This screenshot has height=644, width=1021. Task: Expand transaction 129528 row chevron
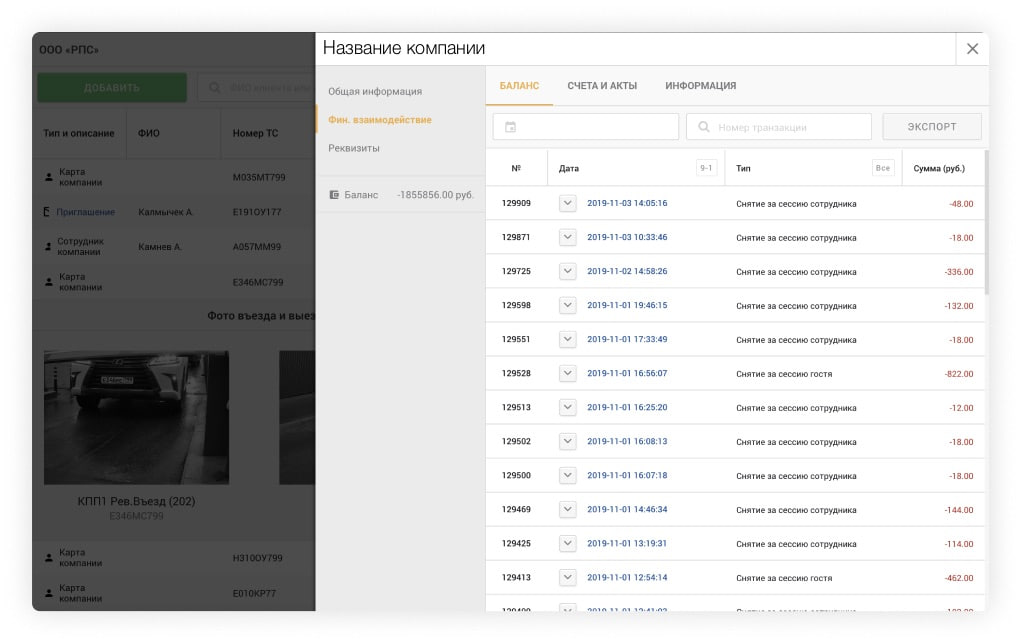[567, 374]
